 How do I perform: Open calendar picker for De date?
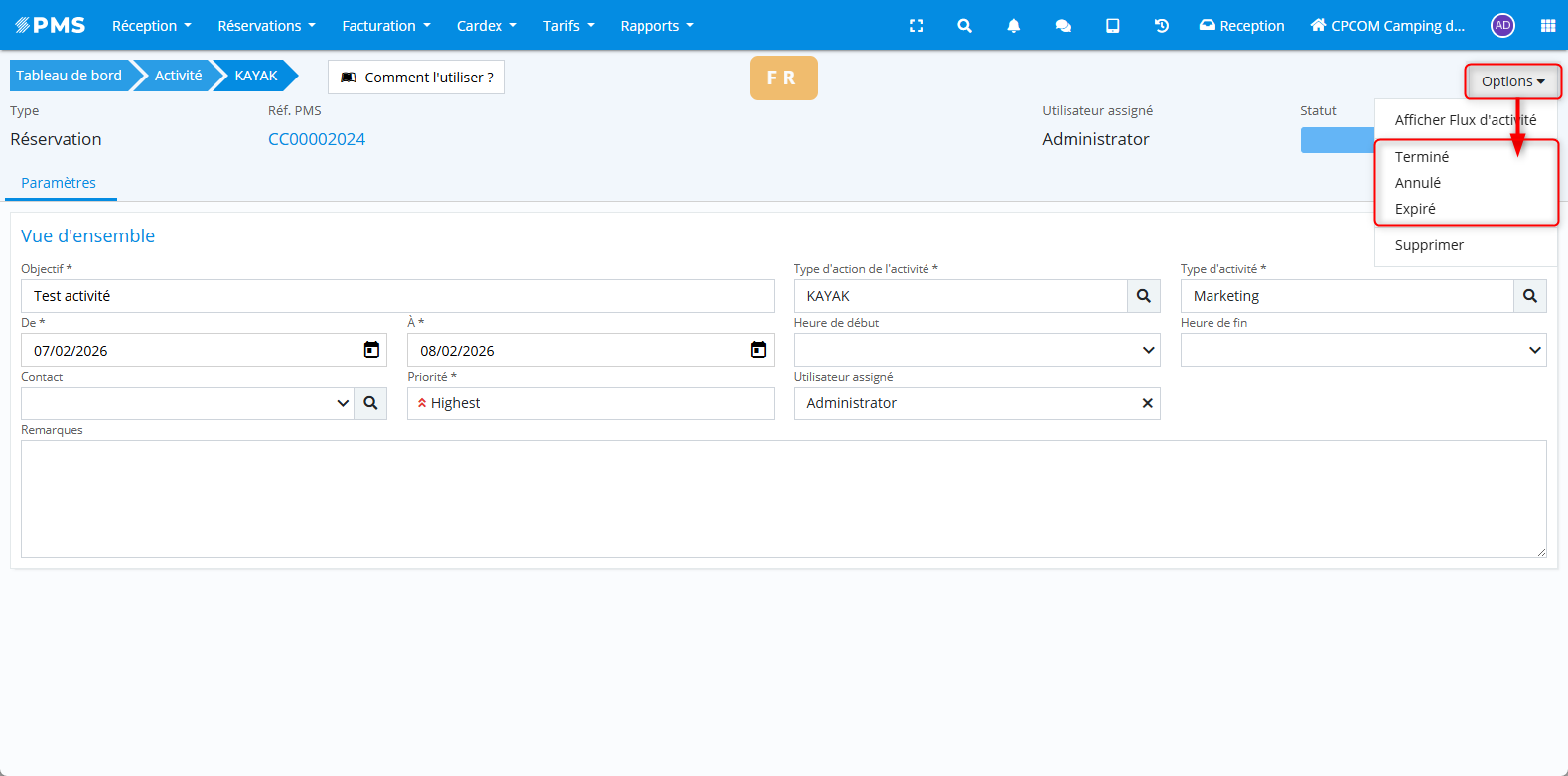[x=371, y=350]
